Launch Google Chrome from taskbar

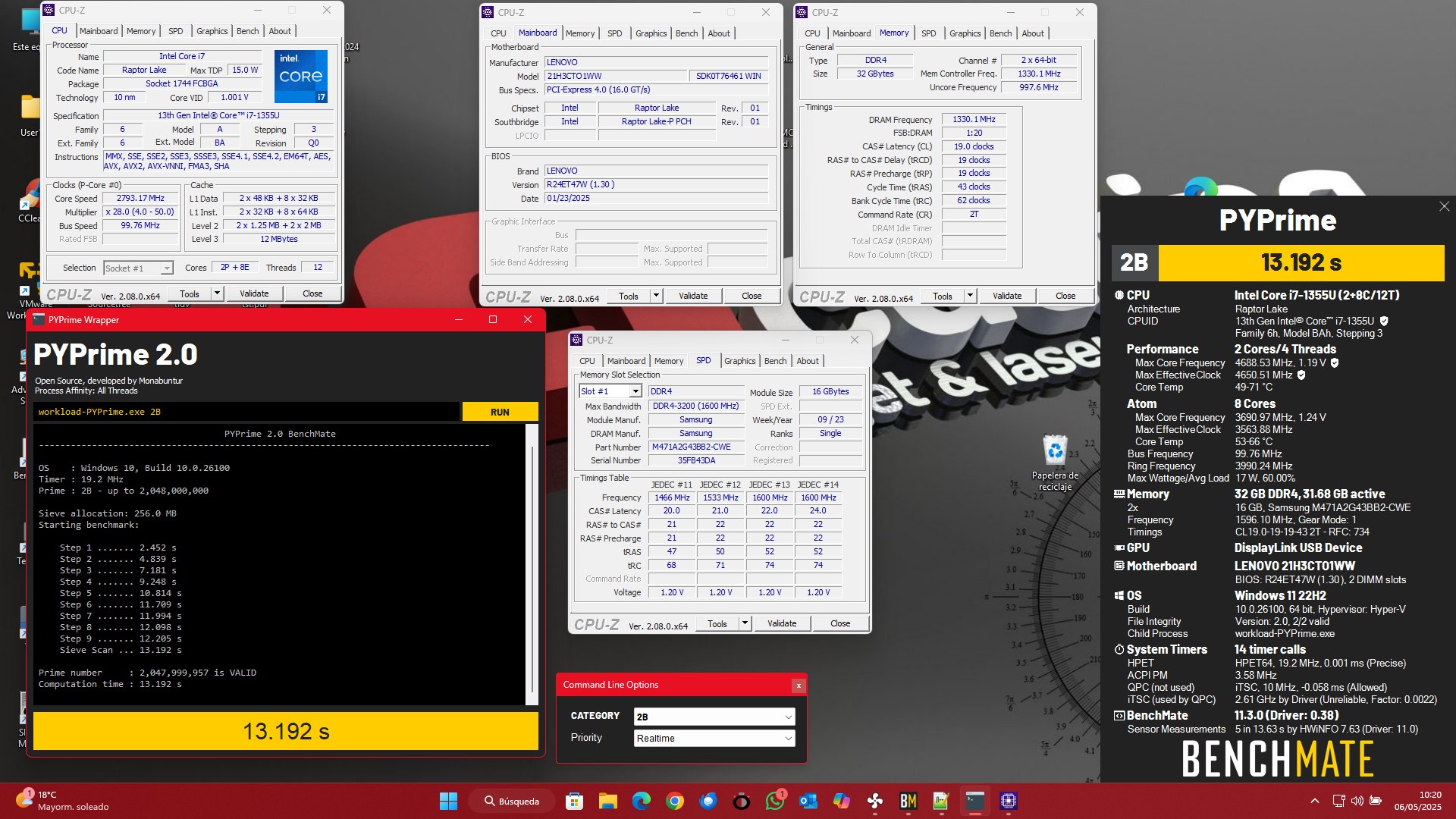point(675,801)
